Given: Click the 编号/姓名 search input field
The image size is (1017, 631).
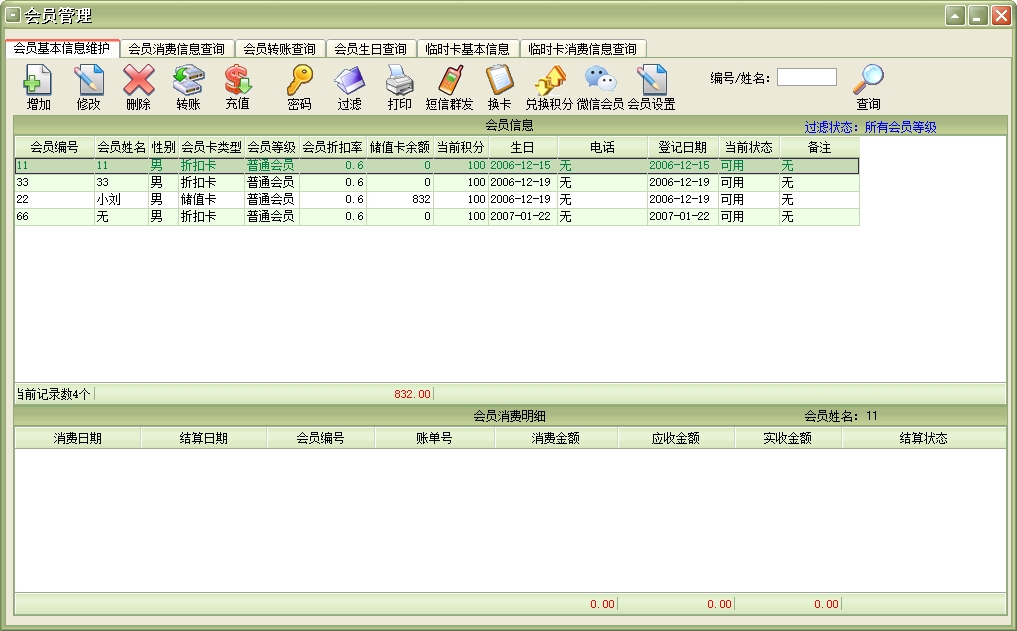Looking at the screenshot, I should pyautogui.click(x=806, y=77).
